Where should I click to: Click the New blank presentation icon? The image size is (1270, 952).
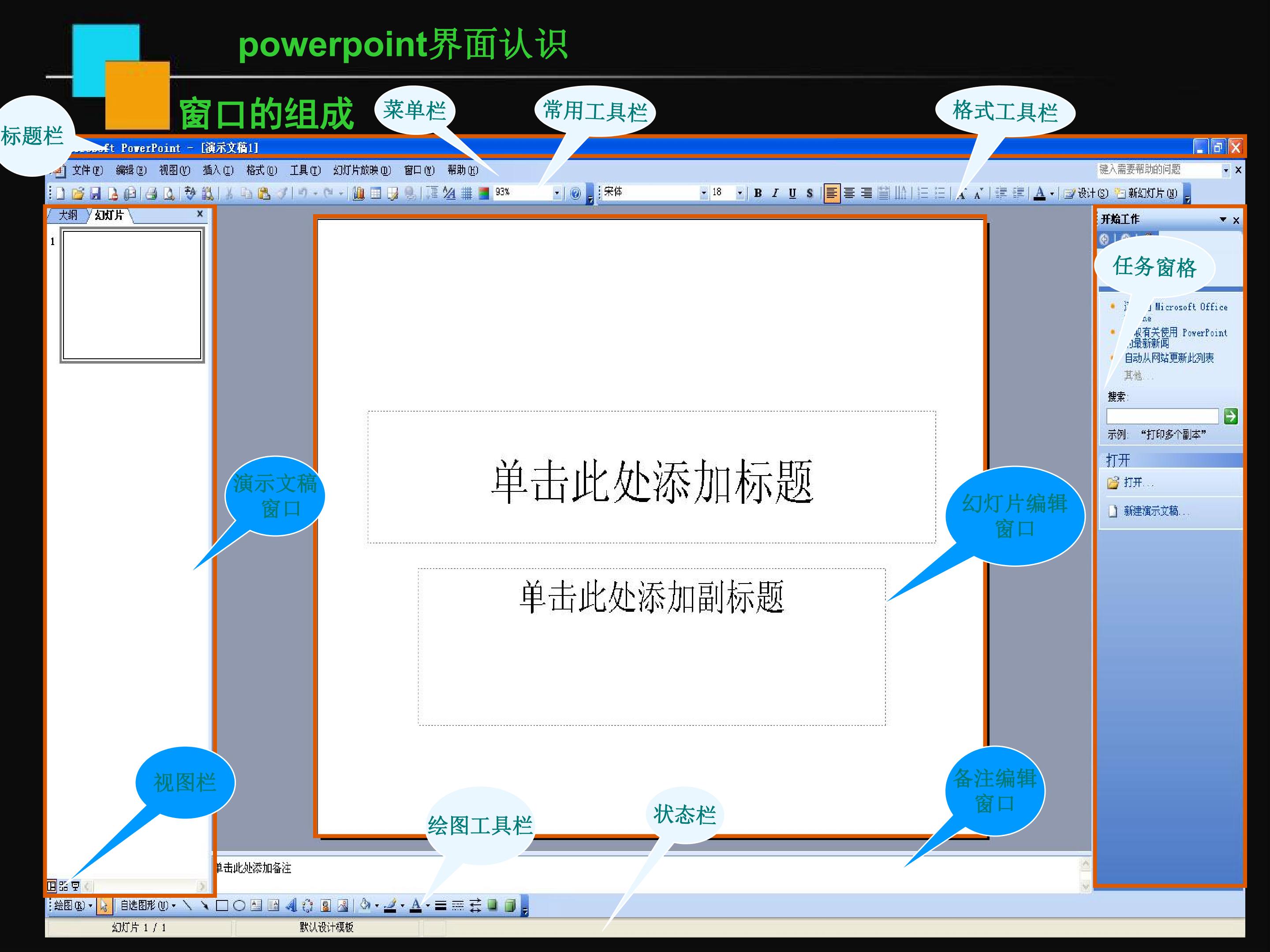[x=60, y=193]
